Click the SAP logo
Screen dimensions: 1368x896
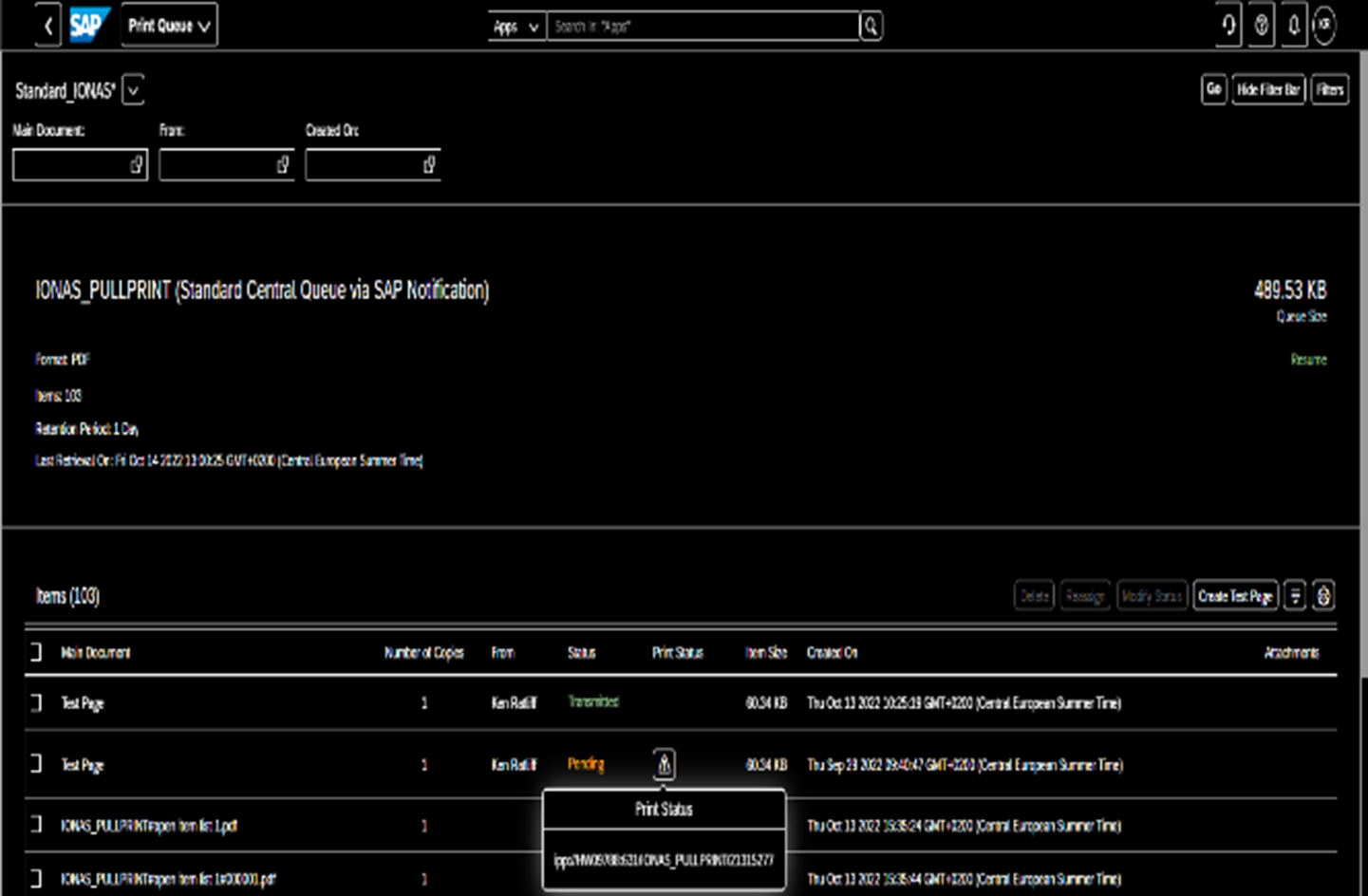88,26
